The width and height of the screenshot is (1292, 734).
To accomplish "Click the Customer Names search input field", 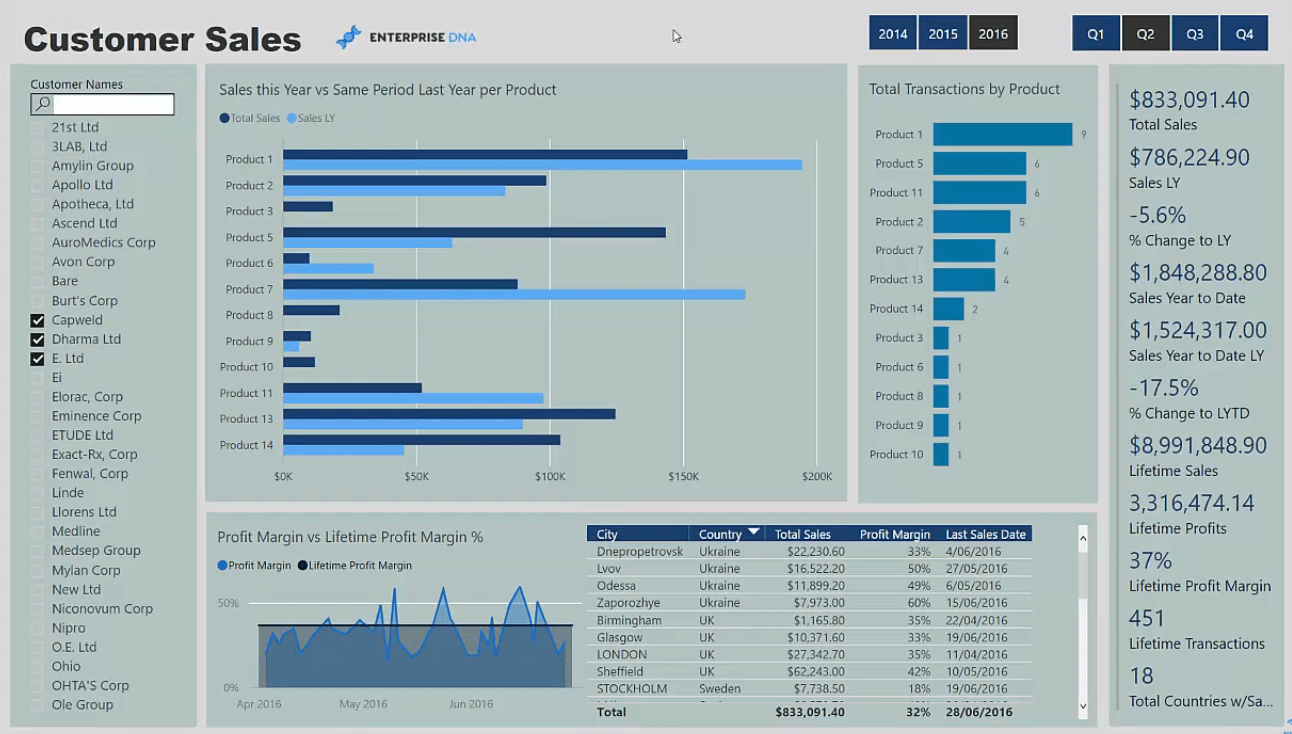I will coord(113,104).
